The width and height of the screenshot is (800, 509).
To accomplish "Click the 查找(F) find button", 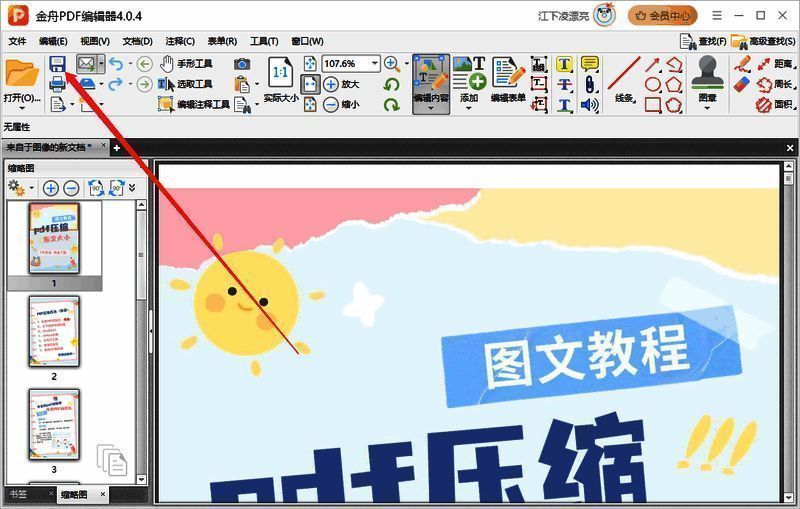I will tap(703, 41).
